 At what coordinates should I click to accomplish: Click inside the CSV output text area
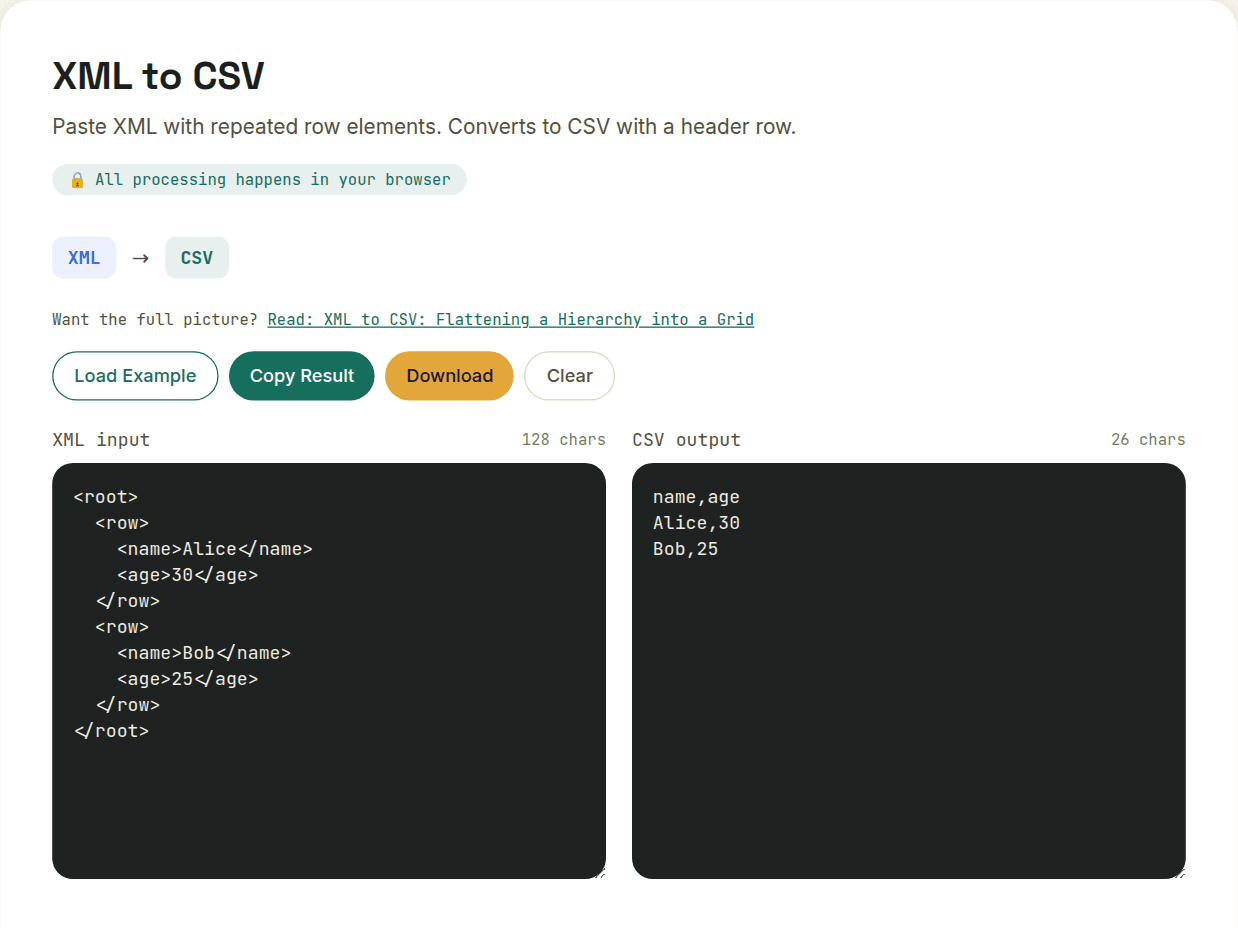(x=909, y=671)
